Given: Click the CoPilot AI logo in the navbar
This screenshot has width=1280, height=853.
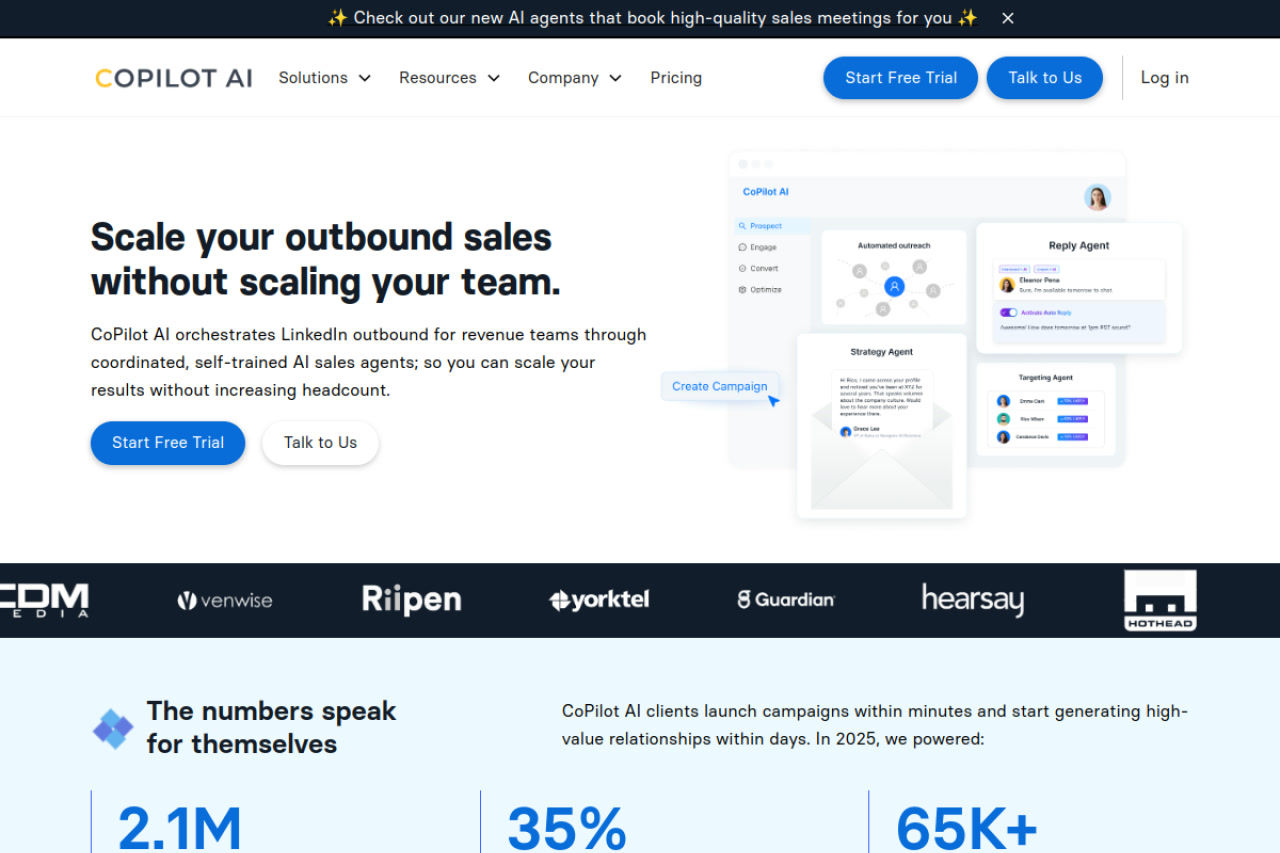Looking at the screenshot, I should click(x=174, y=78).
